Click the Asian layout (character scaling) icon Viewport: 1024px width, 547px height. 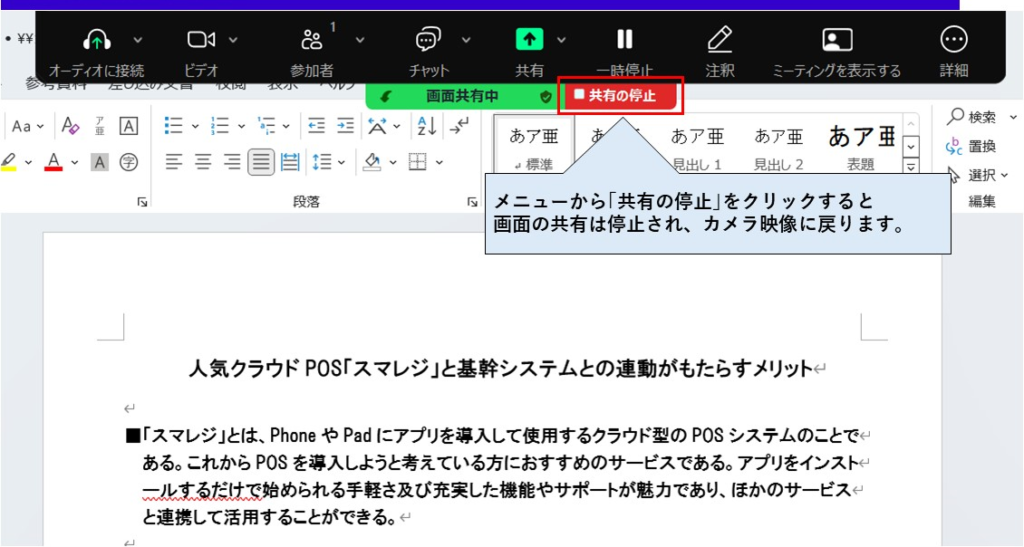point(377,125)
